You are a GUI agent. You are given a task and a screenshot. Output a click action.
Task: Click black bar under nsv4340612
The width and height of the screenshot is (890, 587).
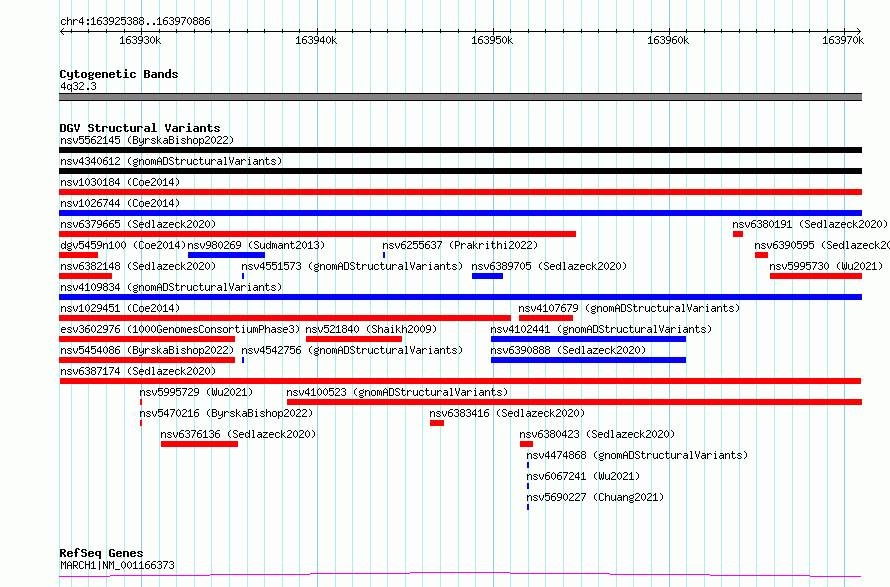(460, 171)
